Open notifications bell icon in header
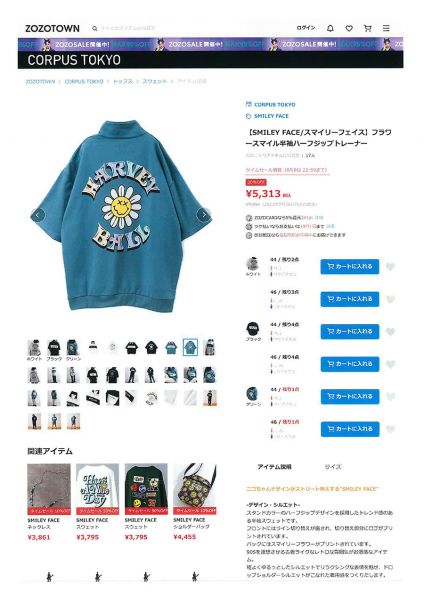424x600 pixels. [x=330, y=28]
